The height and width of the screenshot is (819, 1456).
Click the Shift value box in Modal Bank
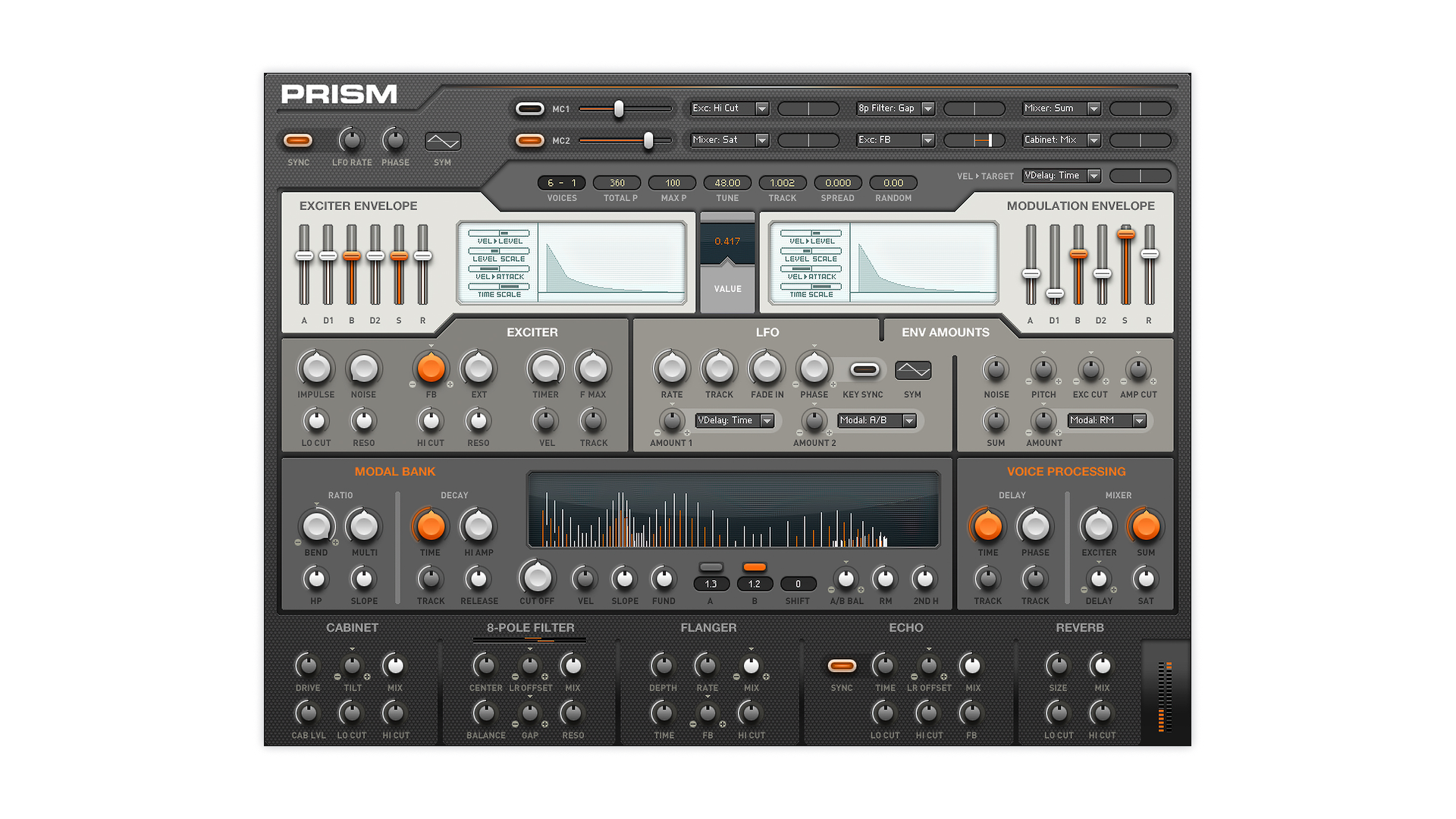pyautogui.click(x=798, y=583)
